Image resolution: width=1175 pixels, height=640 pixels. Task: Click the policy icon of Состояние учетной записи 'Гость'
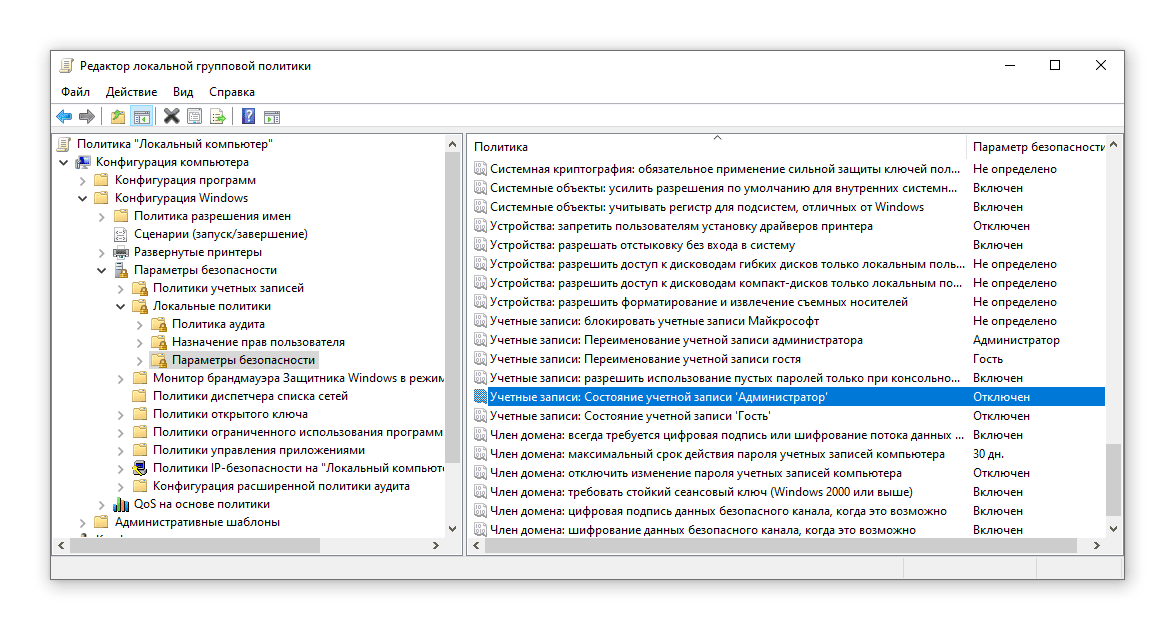click(x=480, y=416)
